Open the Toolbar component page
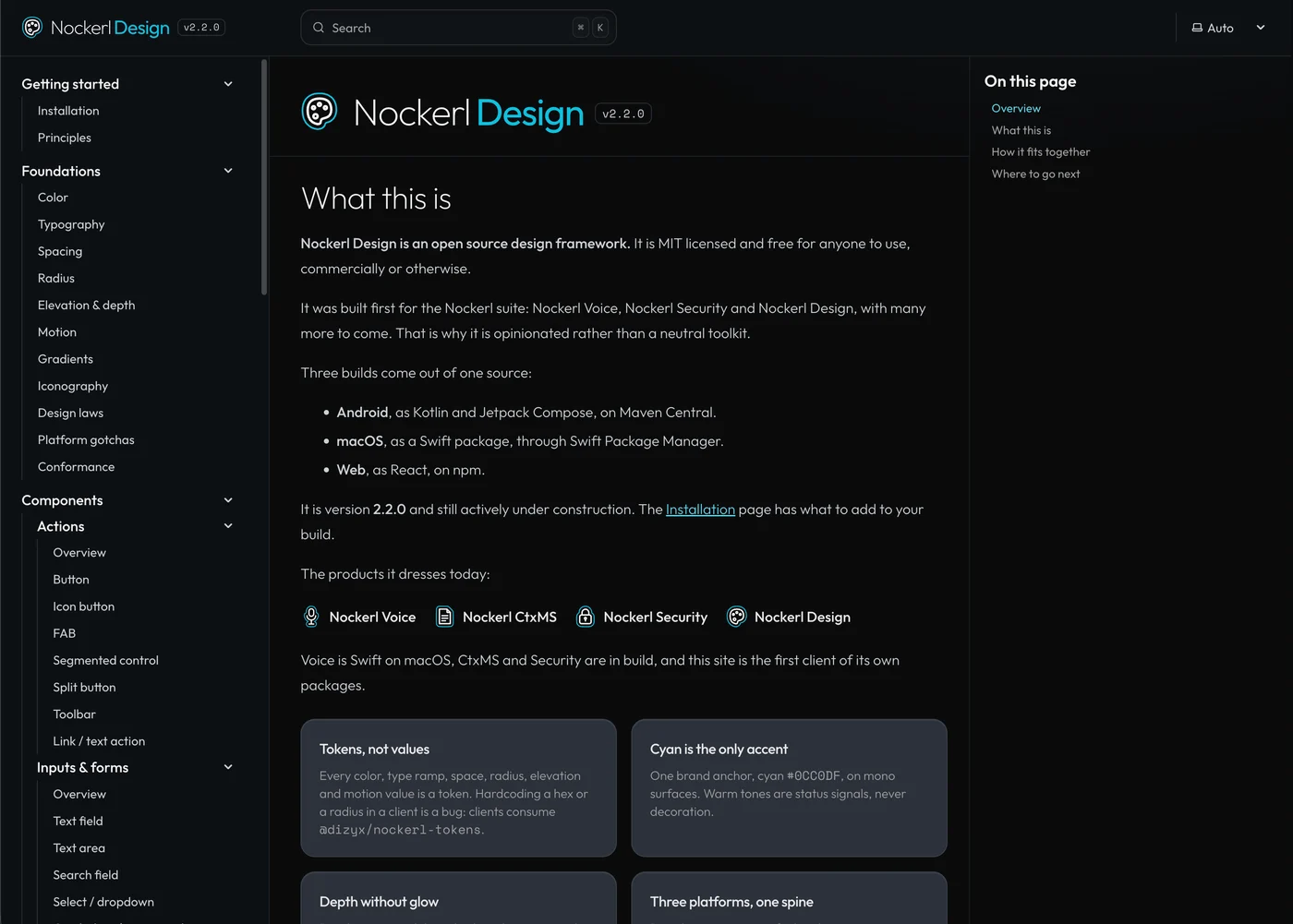Viewport: 1293px width, 924px height. coord(75,714)
